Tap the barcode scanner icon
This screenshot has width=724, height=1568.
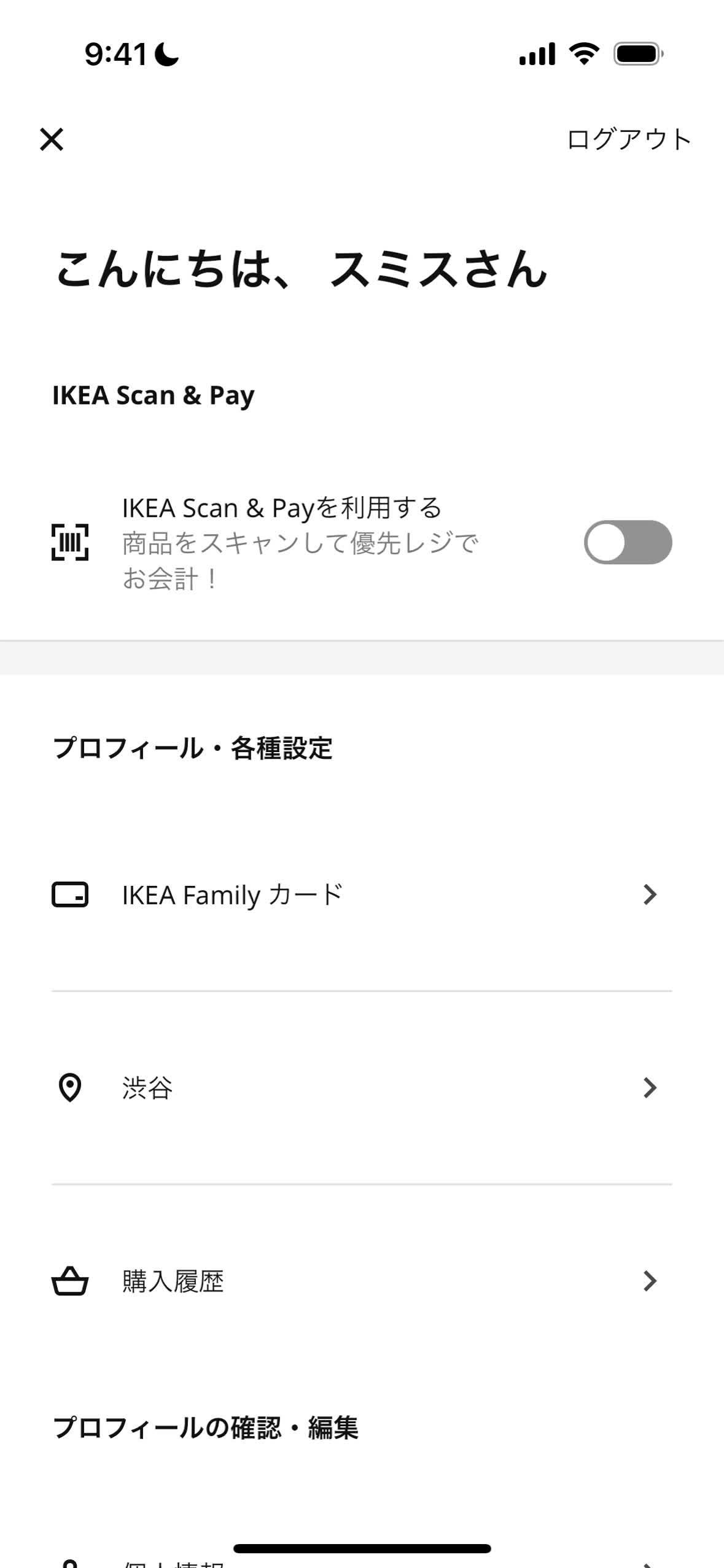[69, 542]
